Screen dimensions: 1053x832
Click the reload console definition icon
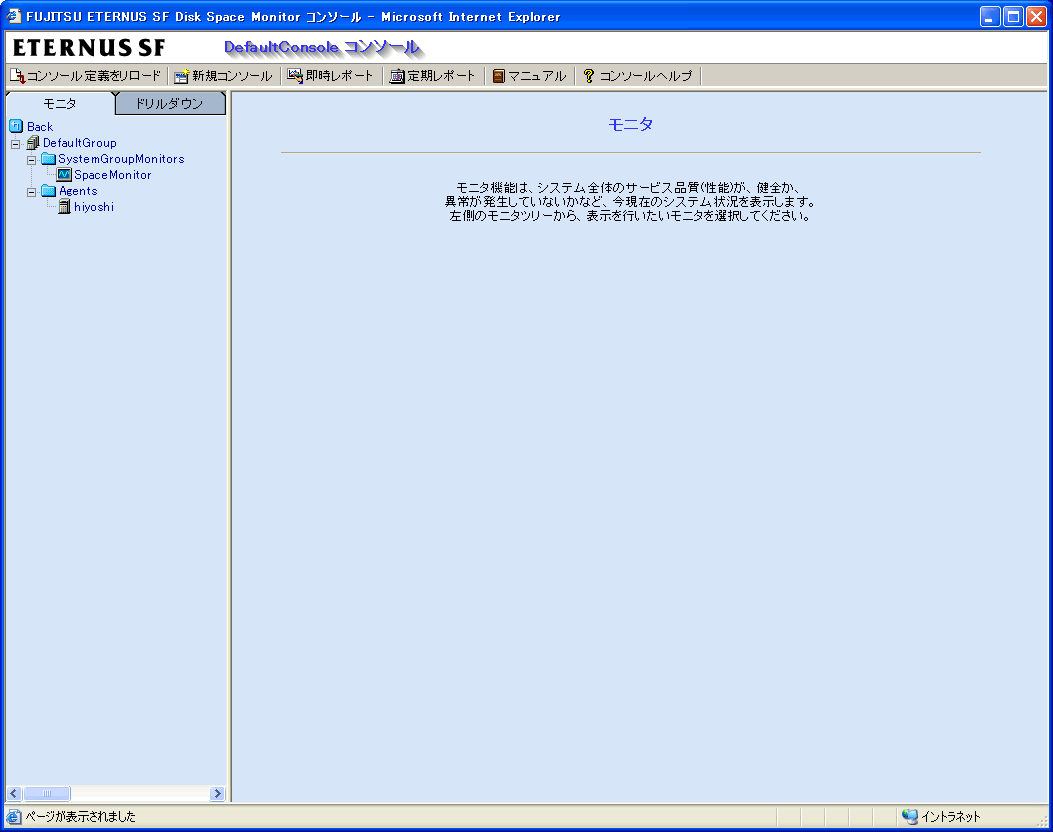click(x=17, y=76)
